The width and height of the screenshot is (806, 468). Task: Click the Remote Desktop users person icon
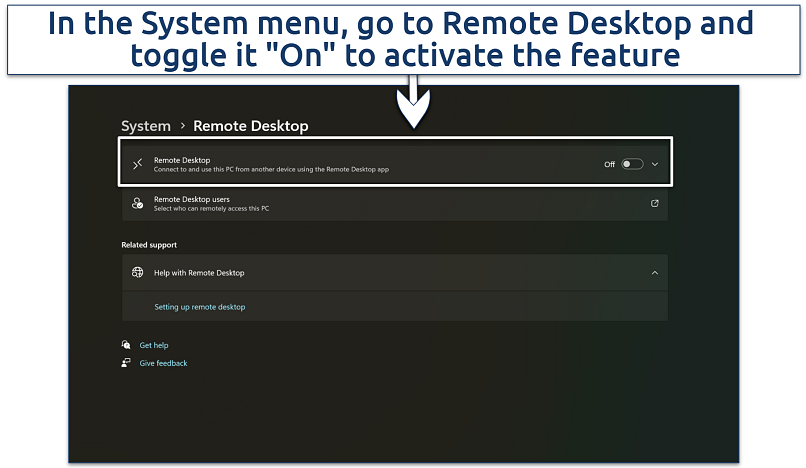(137, 204)
